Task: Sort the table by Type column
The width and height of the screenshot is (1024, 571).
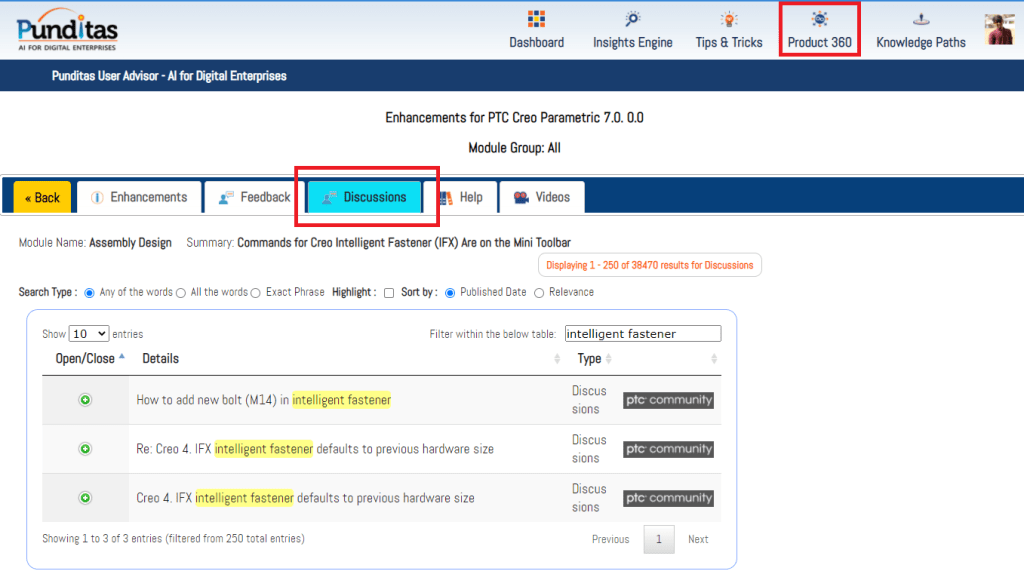Action: tap(589, 358)
